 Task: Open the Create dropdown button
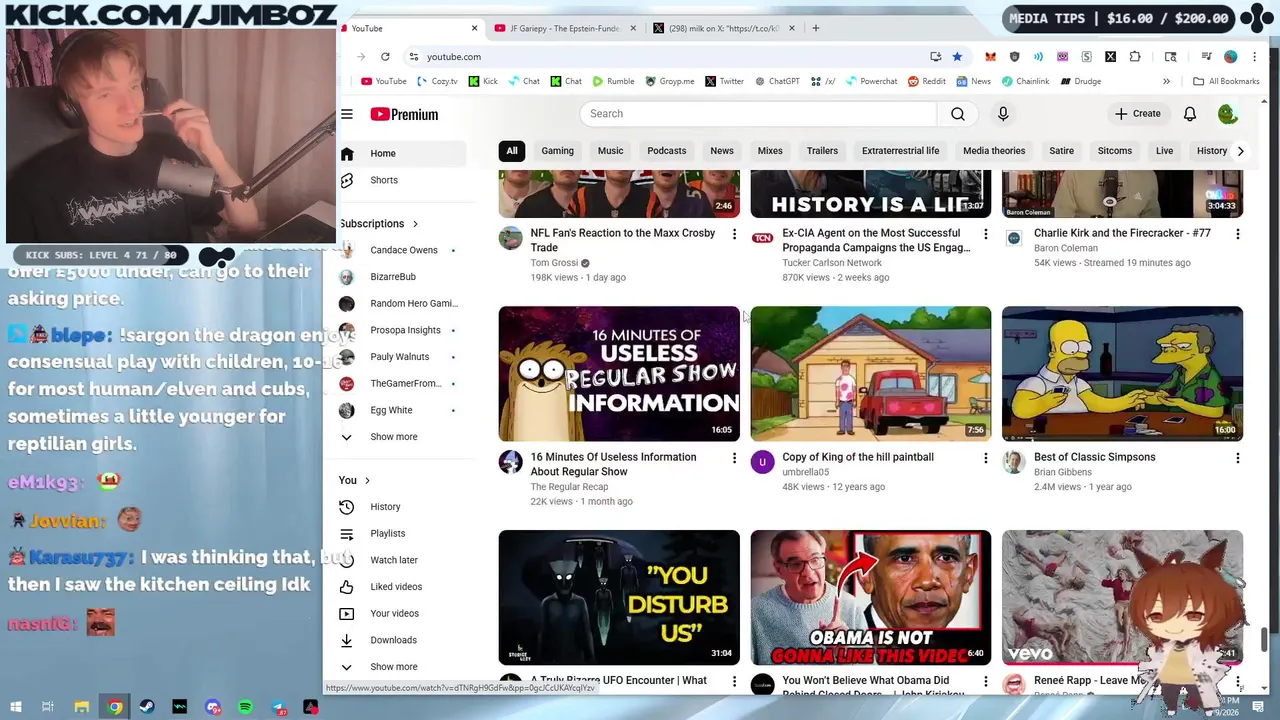click(x=1137, y=114)
